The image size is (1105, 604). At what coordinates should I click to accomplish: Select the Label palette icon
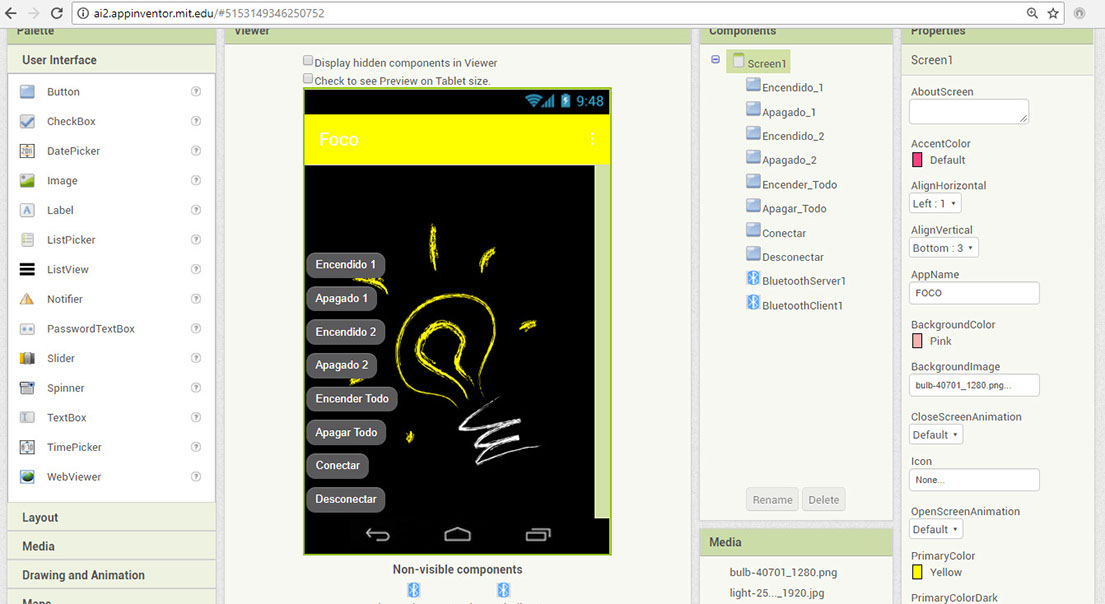(27, 210)
